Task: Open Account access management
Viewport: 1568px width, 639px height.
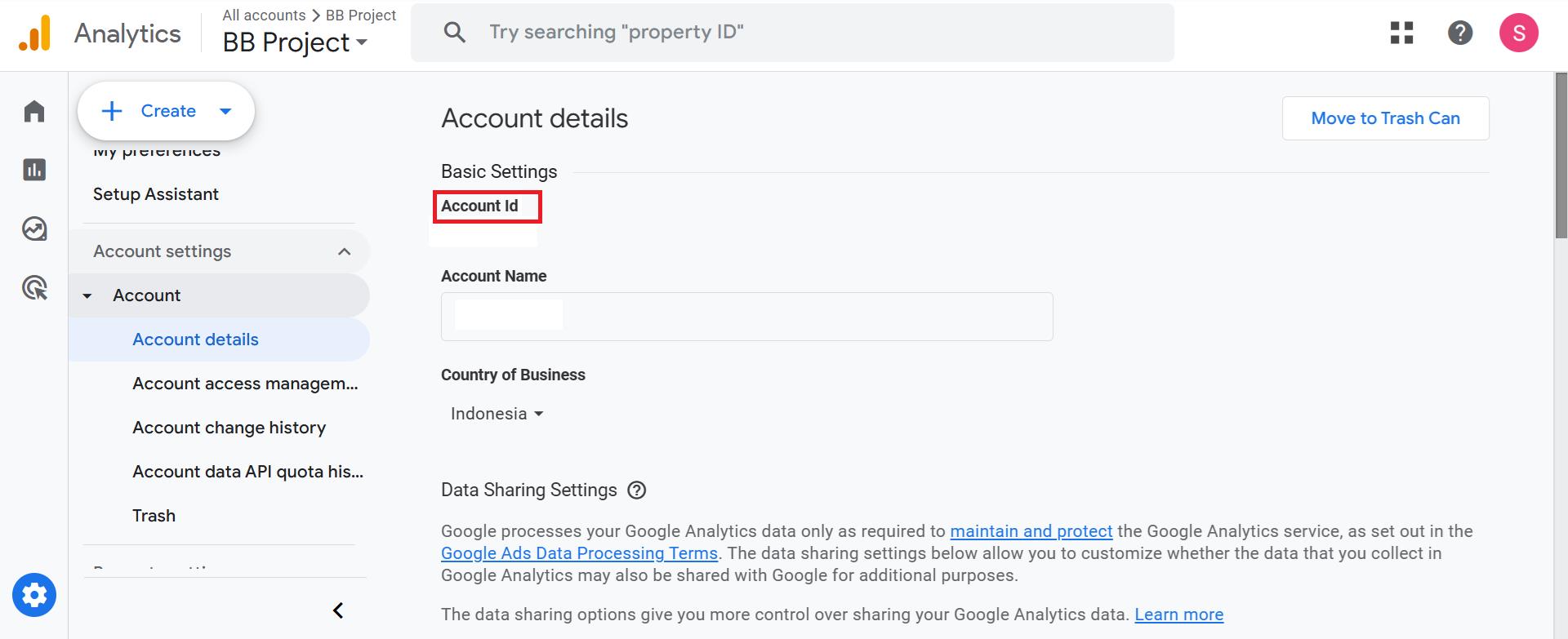Action: (x=245, y=384)
